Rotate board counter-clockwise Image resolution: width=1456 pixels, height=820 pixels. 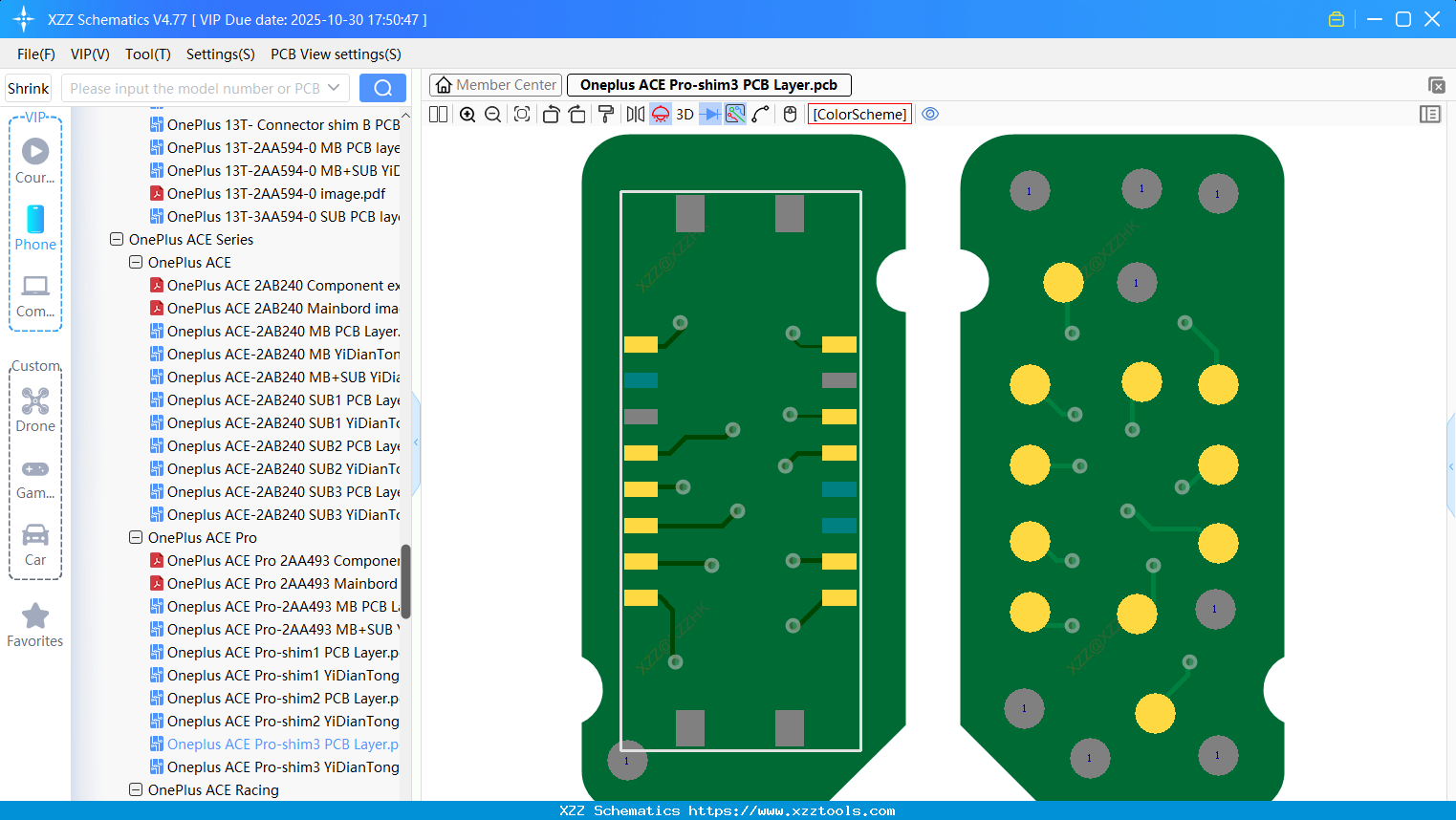[551, 114]
